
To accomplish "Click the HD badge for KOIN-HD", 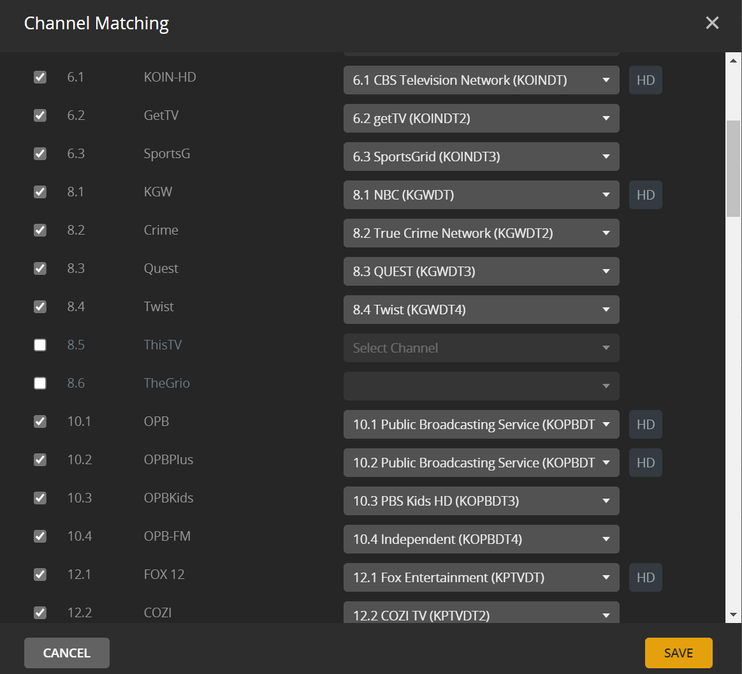I will 645,80.
